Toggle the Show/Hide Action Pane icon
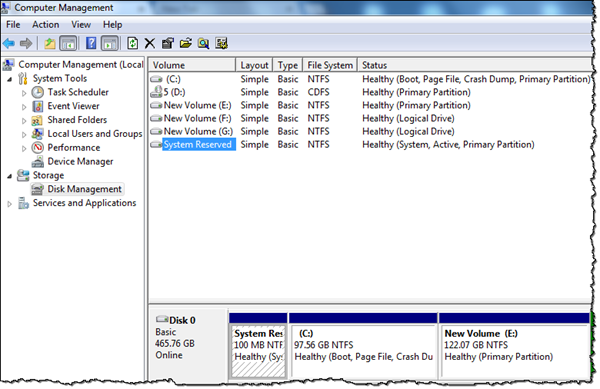The image size is (600, 389). 110,43
